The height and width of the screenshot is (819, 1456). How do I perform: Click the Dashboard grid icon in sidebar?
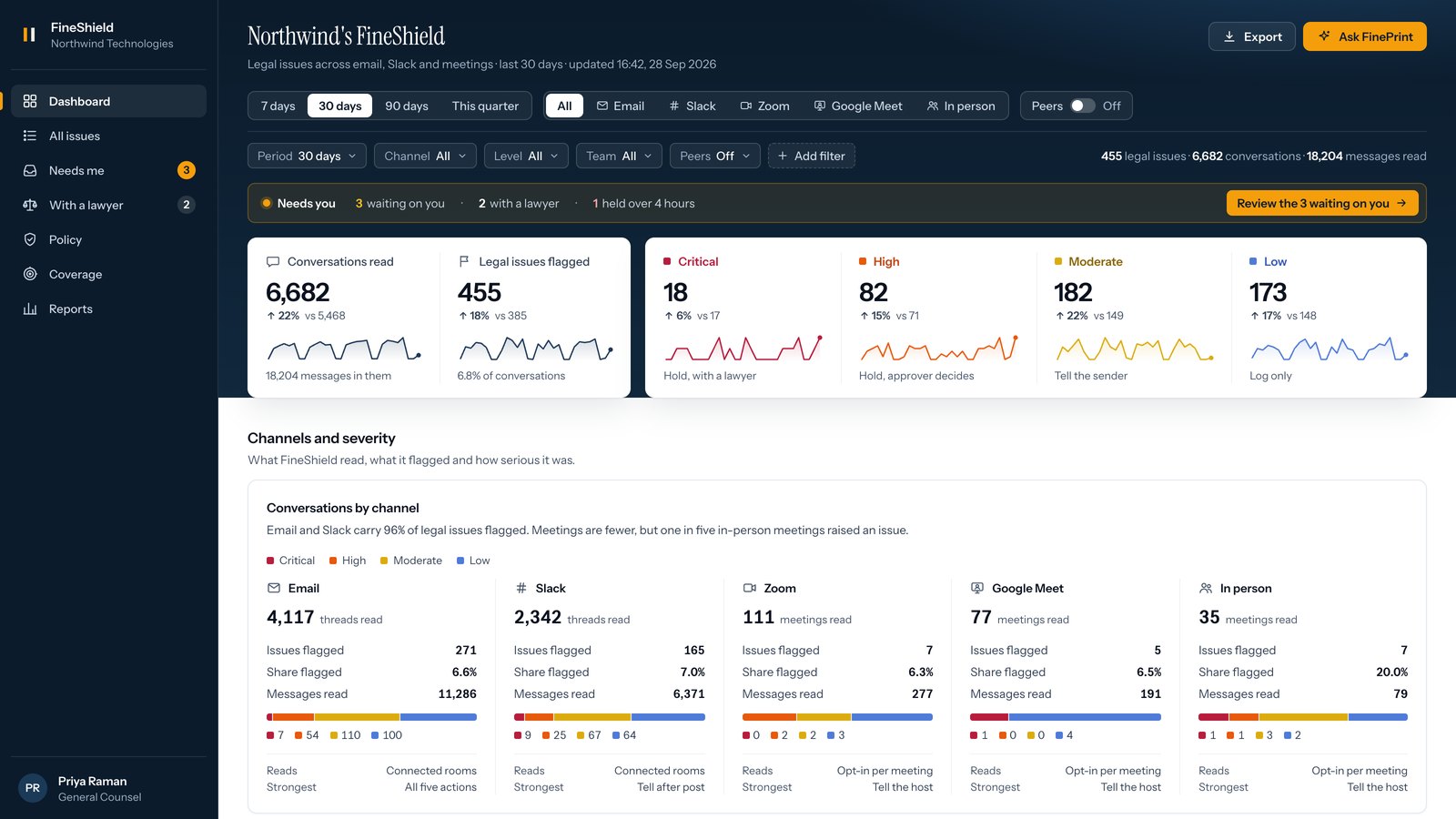(30, 101)
